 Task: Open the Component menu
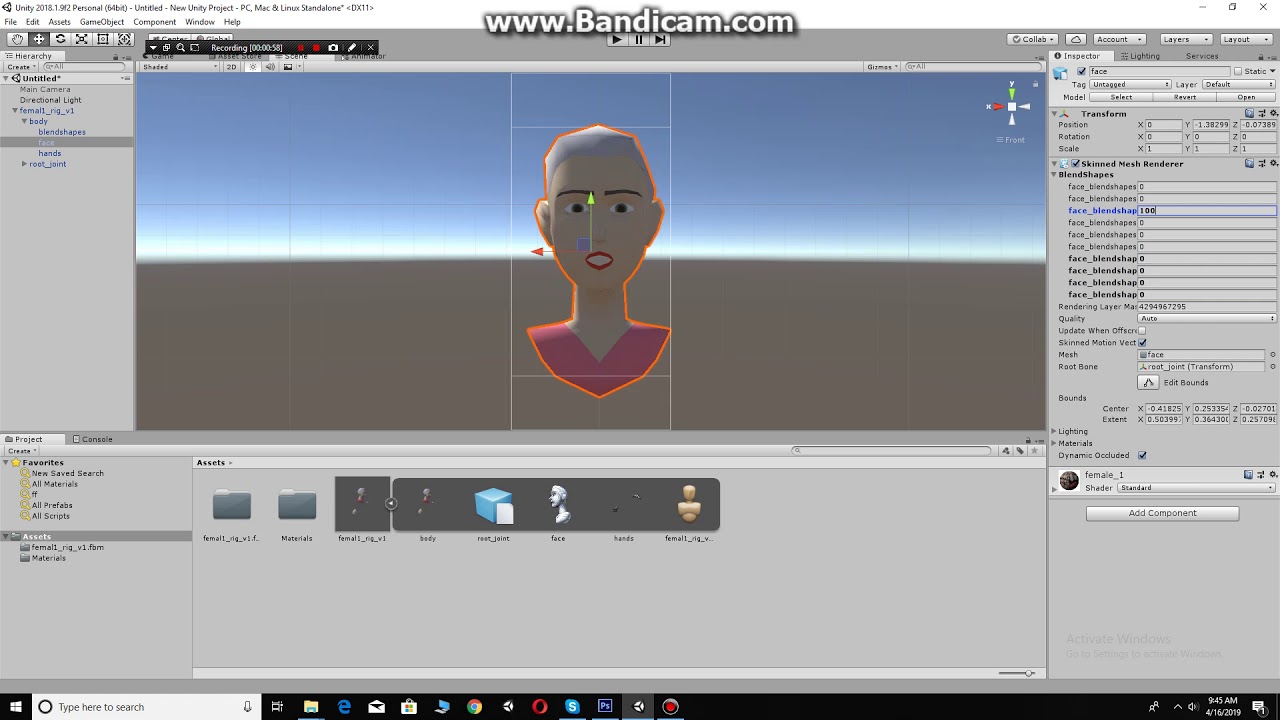(x=154, y=22)
